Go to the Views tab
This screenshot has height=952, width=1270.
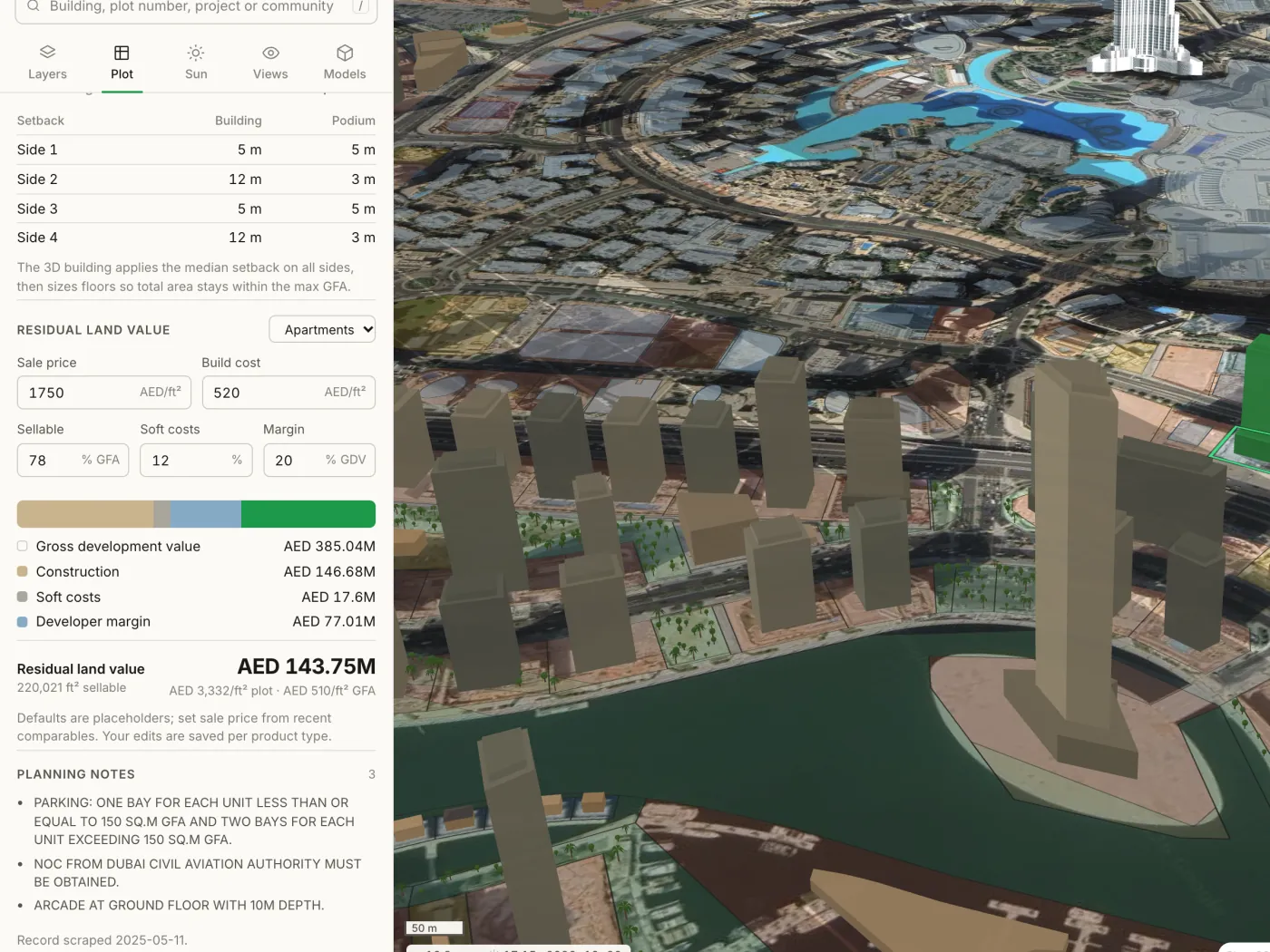pos(270,63)
